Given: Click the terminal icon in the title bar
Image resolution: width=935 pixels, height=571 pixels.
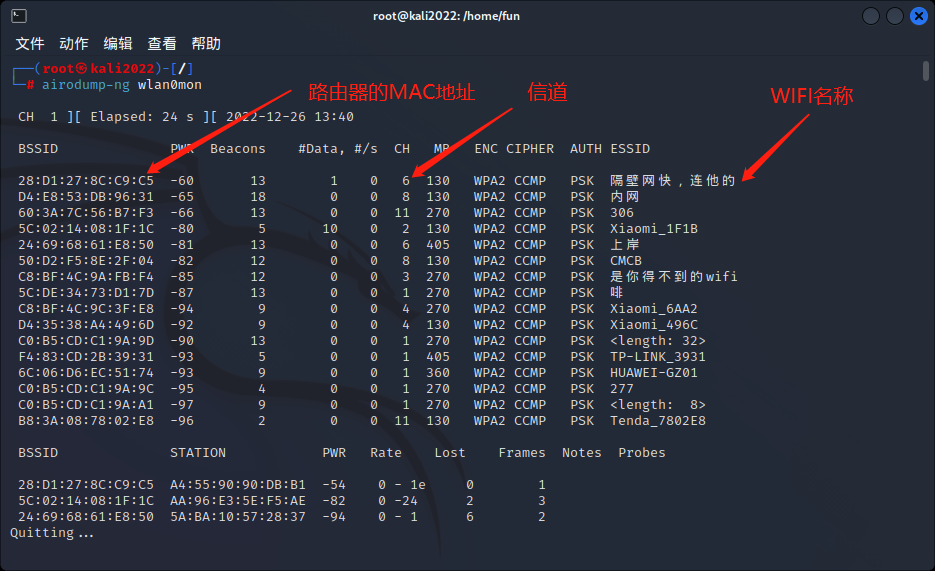Looking at the screenshot, I should pos(18,15).
